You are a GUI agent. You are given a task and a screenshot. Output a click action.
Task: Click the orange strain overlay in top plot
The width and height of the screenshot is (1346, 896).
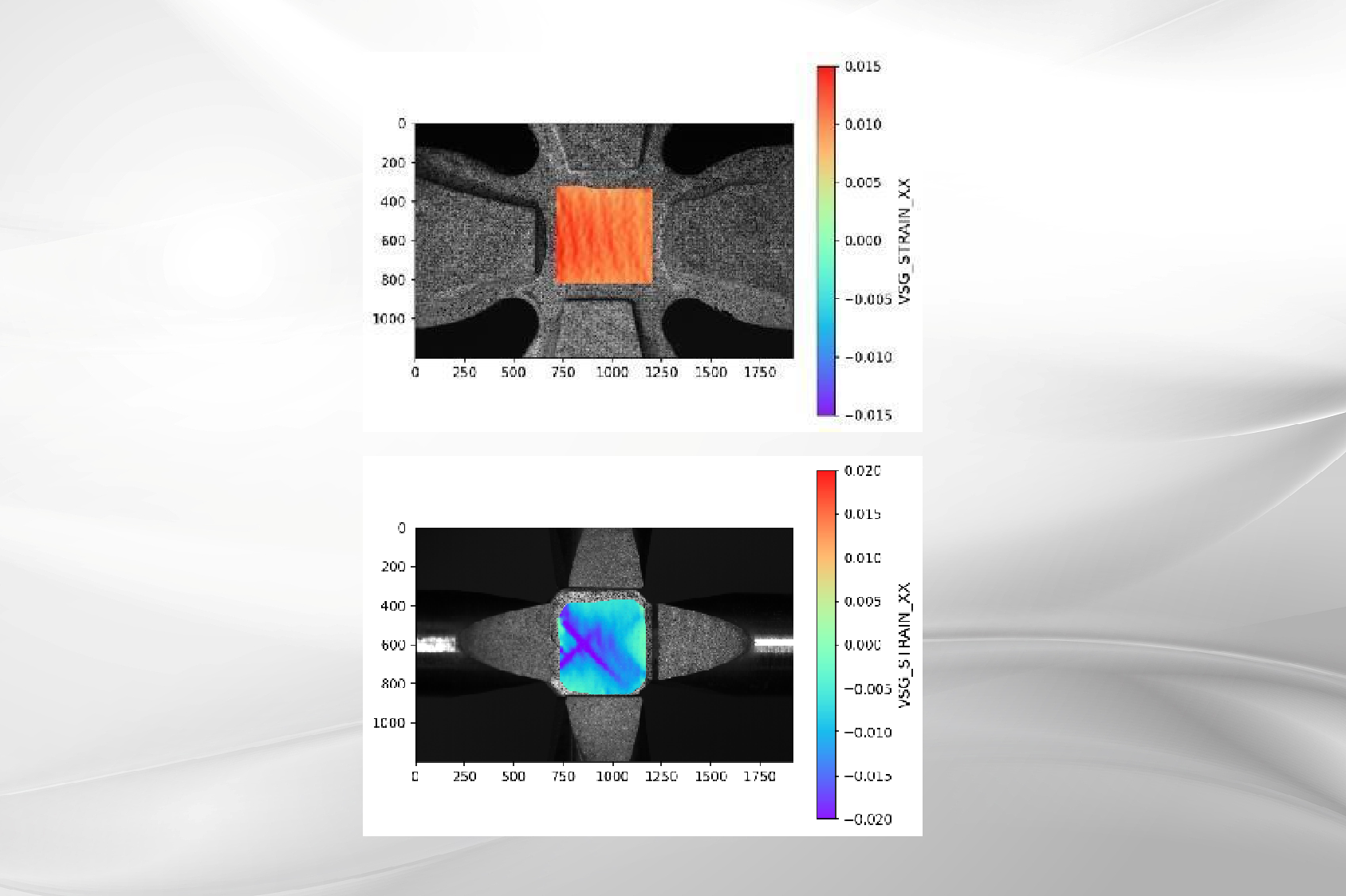pyautogui.click(x=604, y=235)
